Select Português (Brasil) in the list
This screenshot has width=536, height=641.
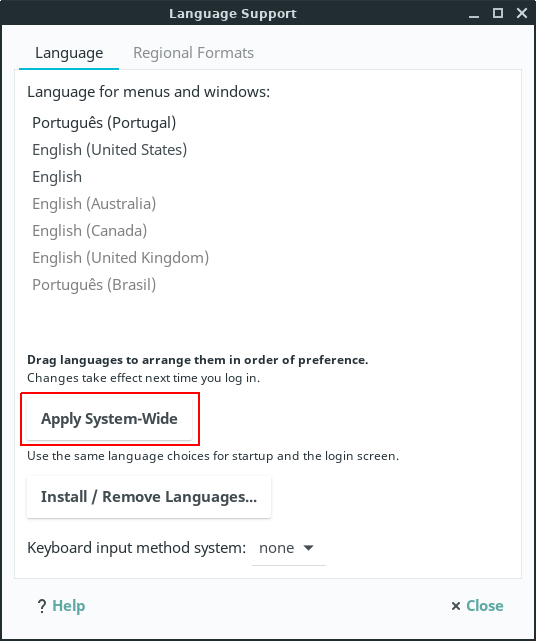[x=94, y=285]
